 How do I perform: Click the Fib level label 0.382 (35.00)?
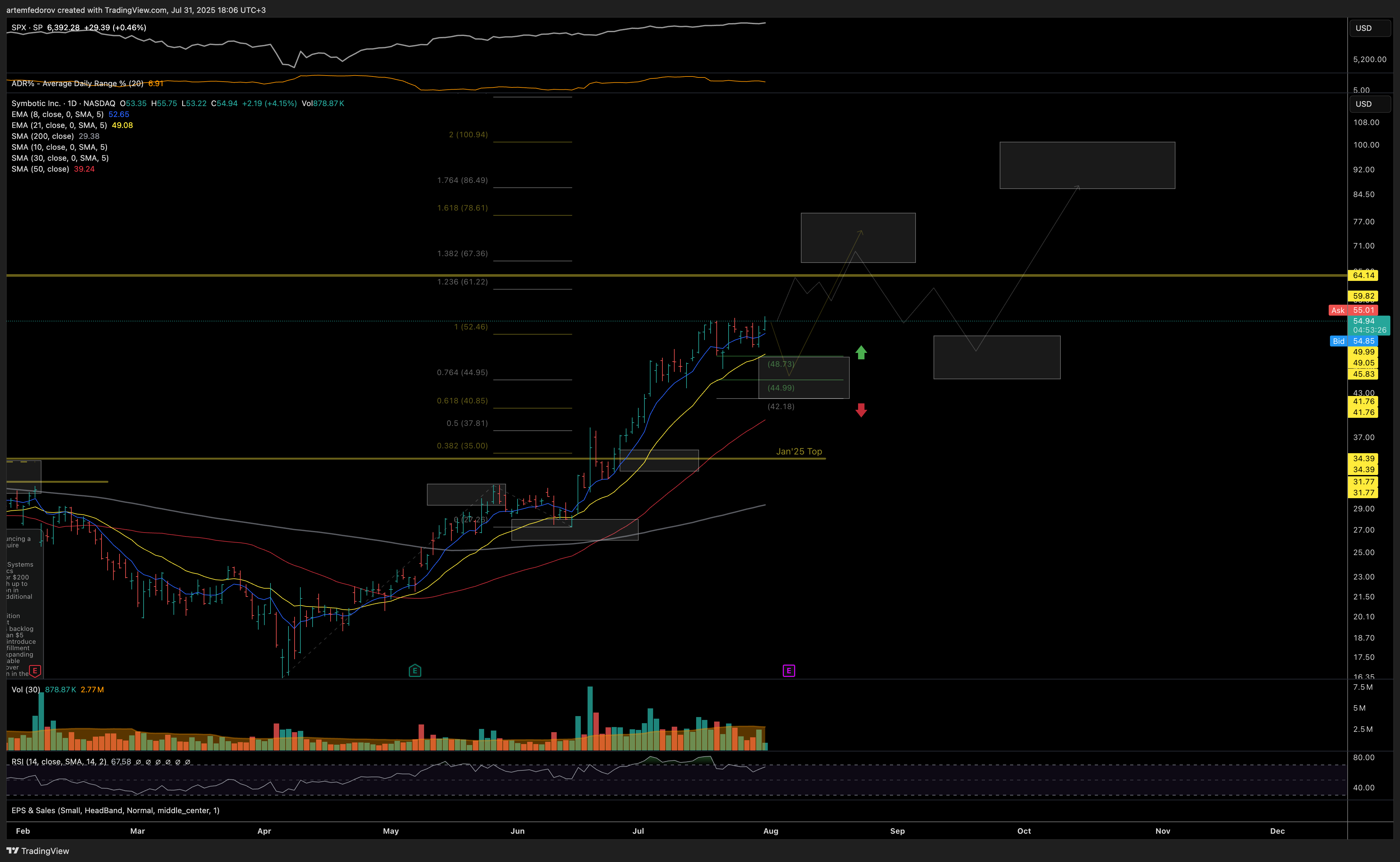[463, 446]
